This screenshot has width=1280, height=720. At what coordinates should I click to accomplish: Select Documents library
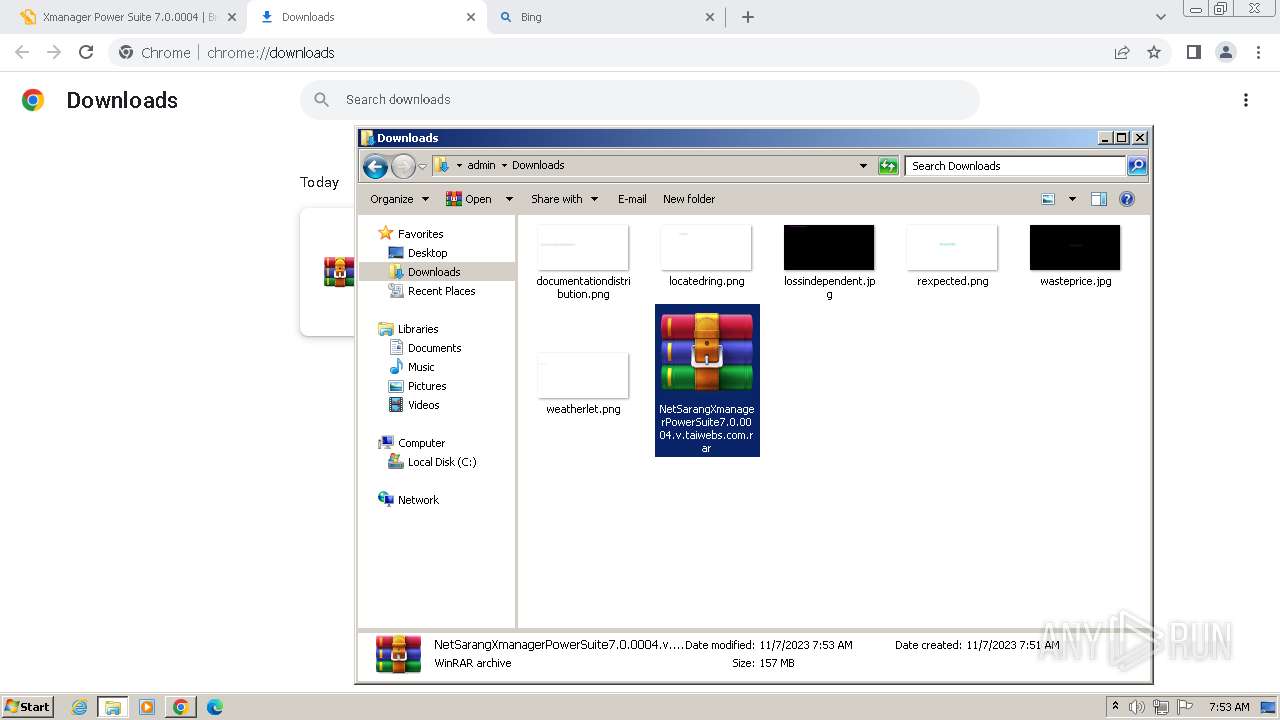[434, 348]
